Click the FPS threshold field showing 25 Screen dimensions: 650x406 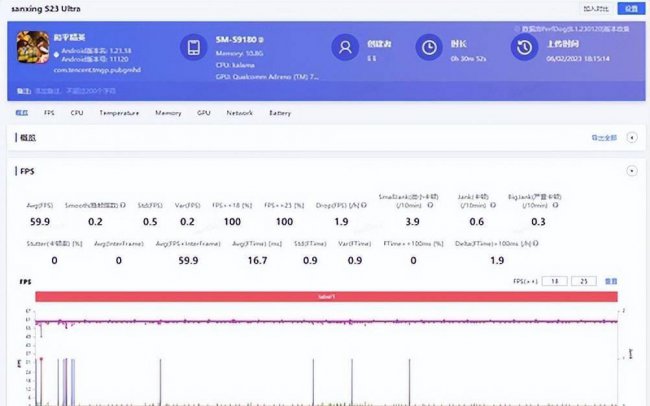[x=584, y=281]
